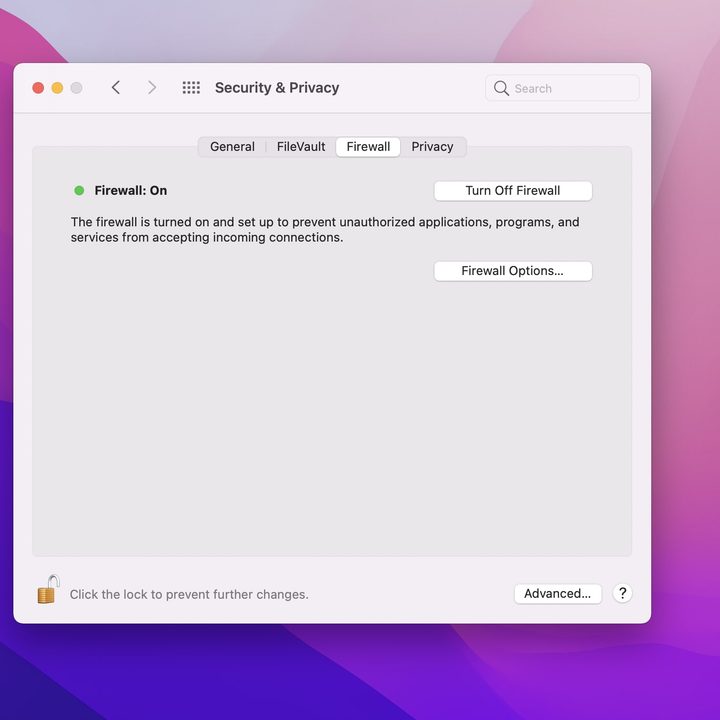
Task: Click the 'Click the lock to prevent further changes' text
Action: [x=189, y=595]
